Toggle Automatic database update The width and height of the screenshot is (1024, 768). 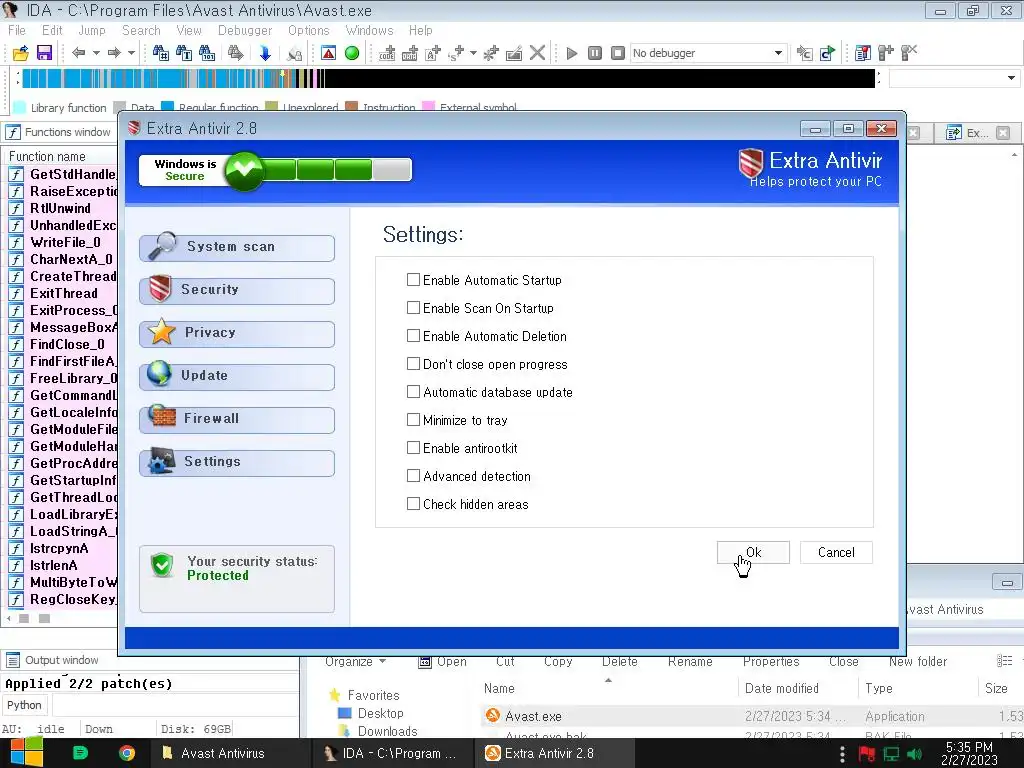413,392
